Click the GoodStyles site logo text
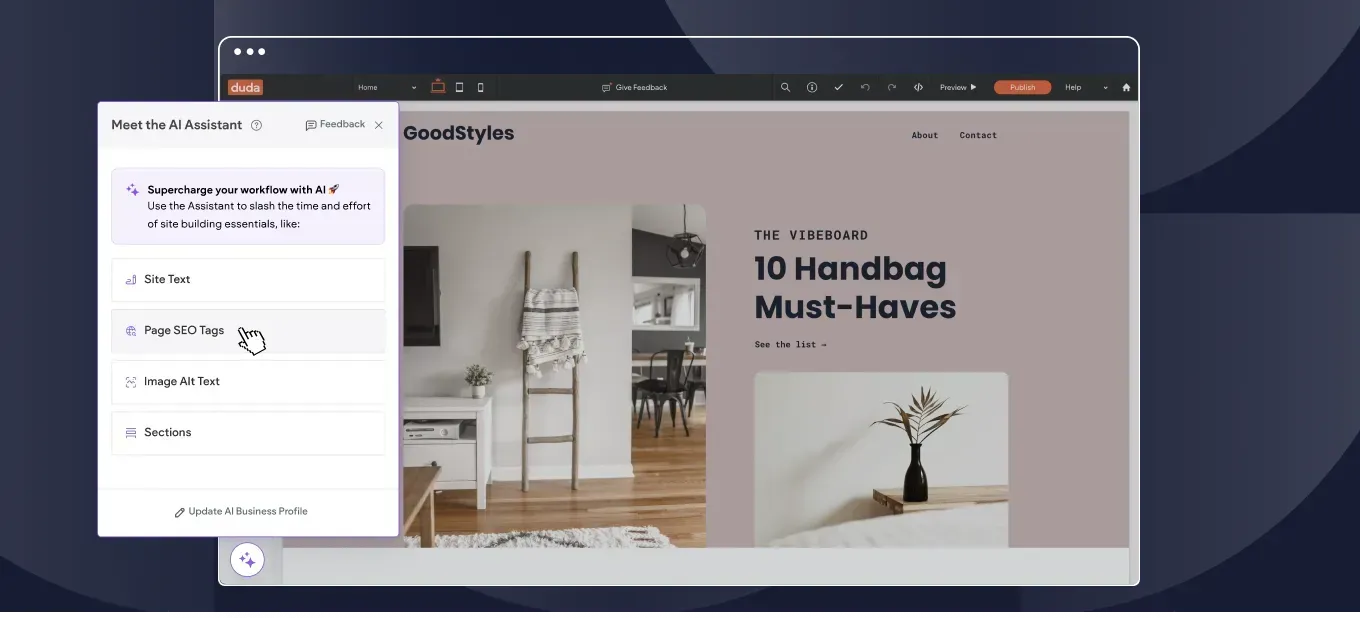This screenshot has width=1360, height=618. click(x=458, y=133)
